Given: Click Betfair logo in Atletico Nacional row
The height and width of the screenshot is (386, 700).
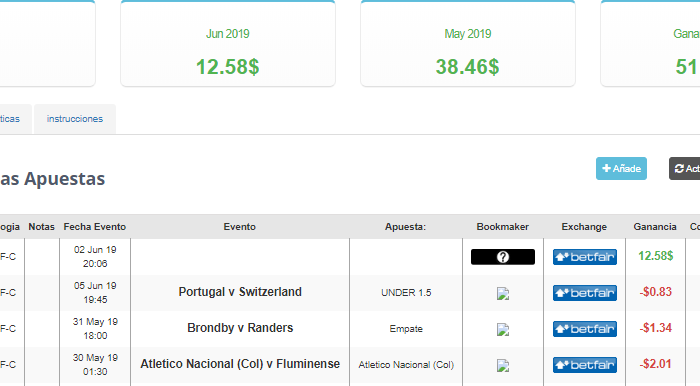Looking at the screenshot, I should tap(585, 365).
